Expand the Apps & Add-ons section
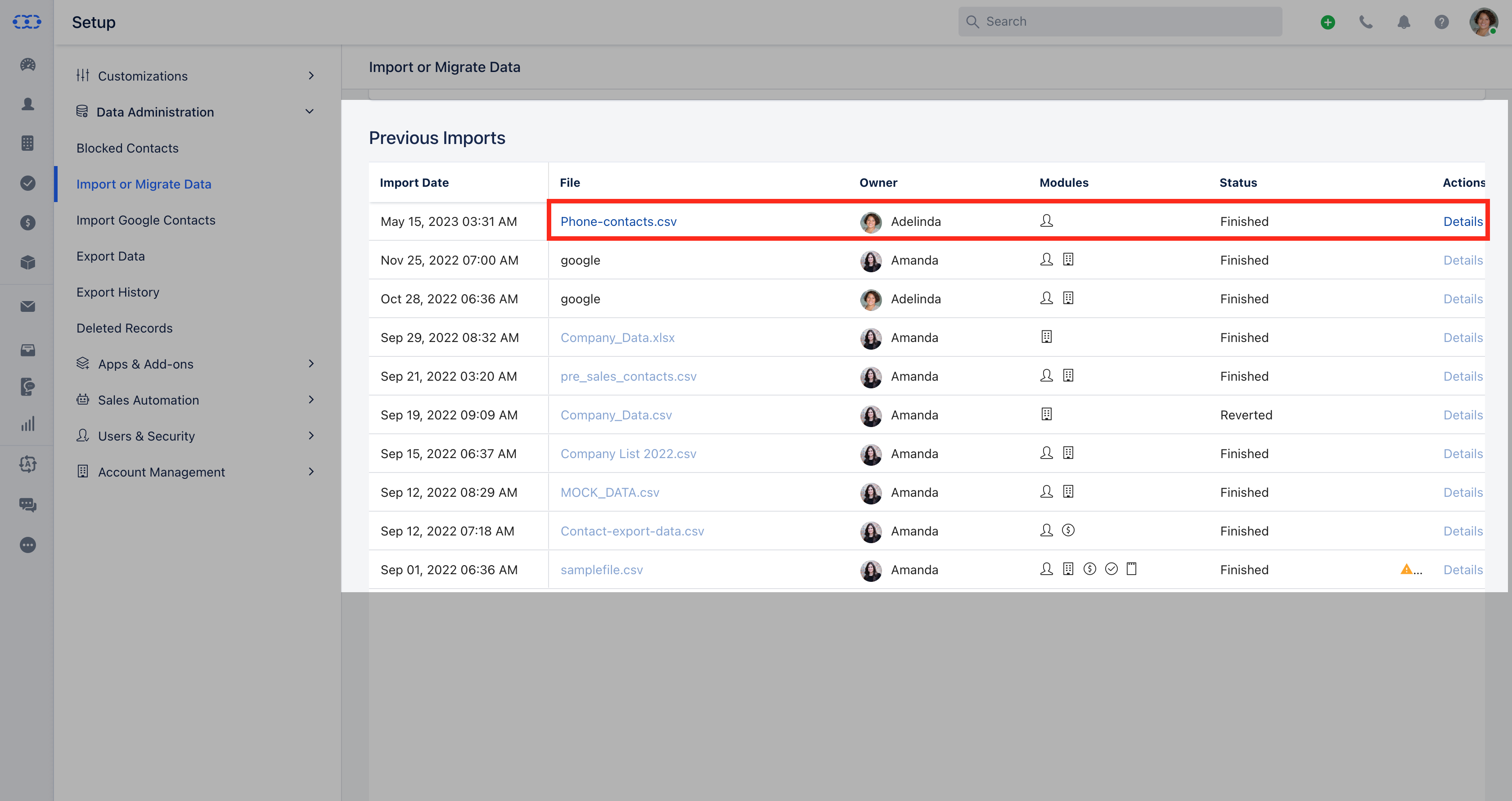This screenshot has height=801, width=1512. coord(196,364)
